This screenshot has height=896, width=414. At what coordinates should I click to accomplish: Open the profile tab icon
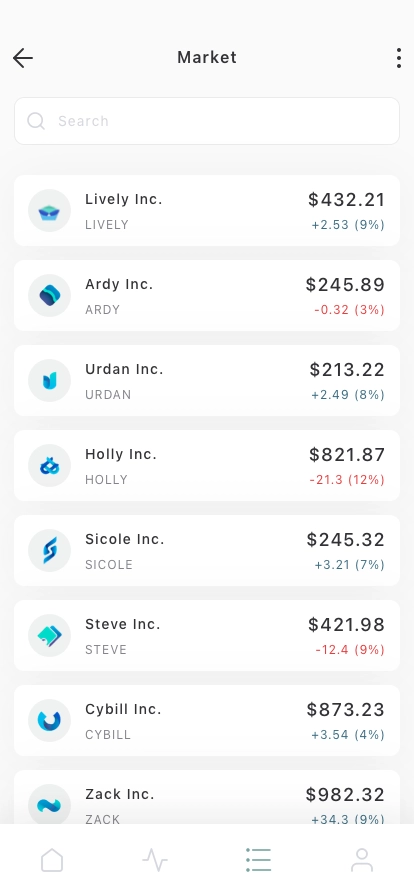(362, 860)
